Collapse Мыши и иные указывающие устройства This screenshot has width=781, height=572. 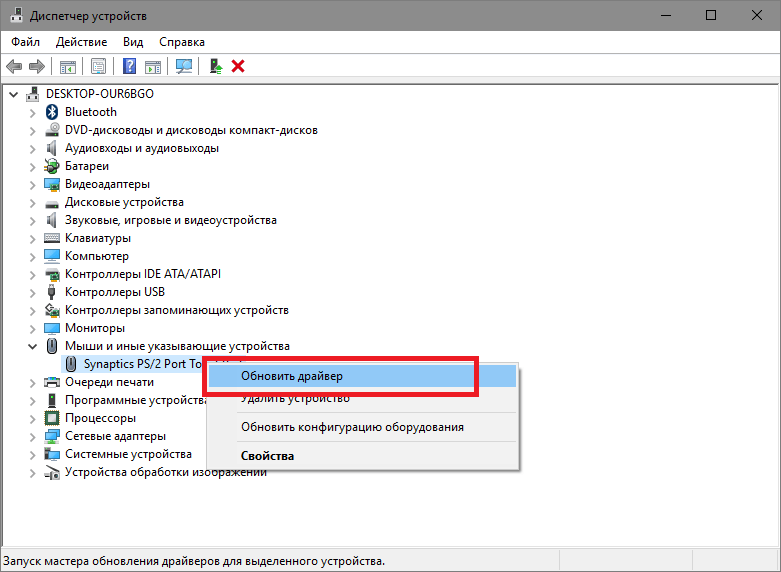coord(32,346)
